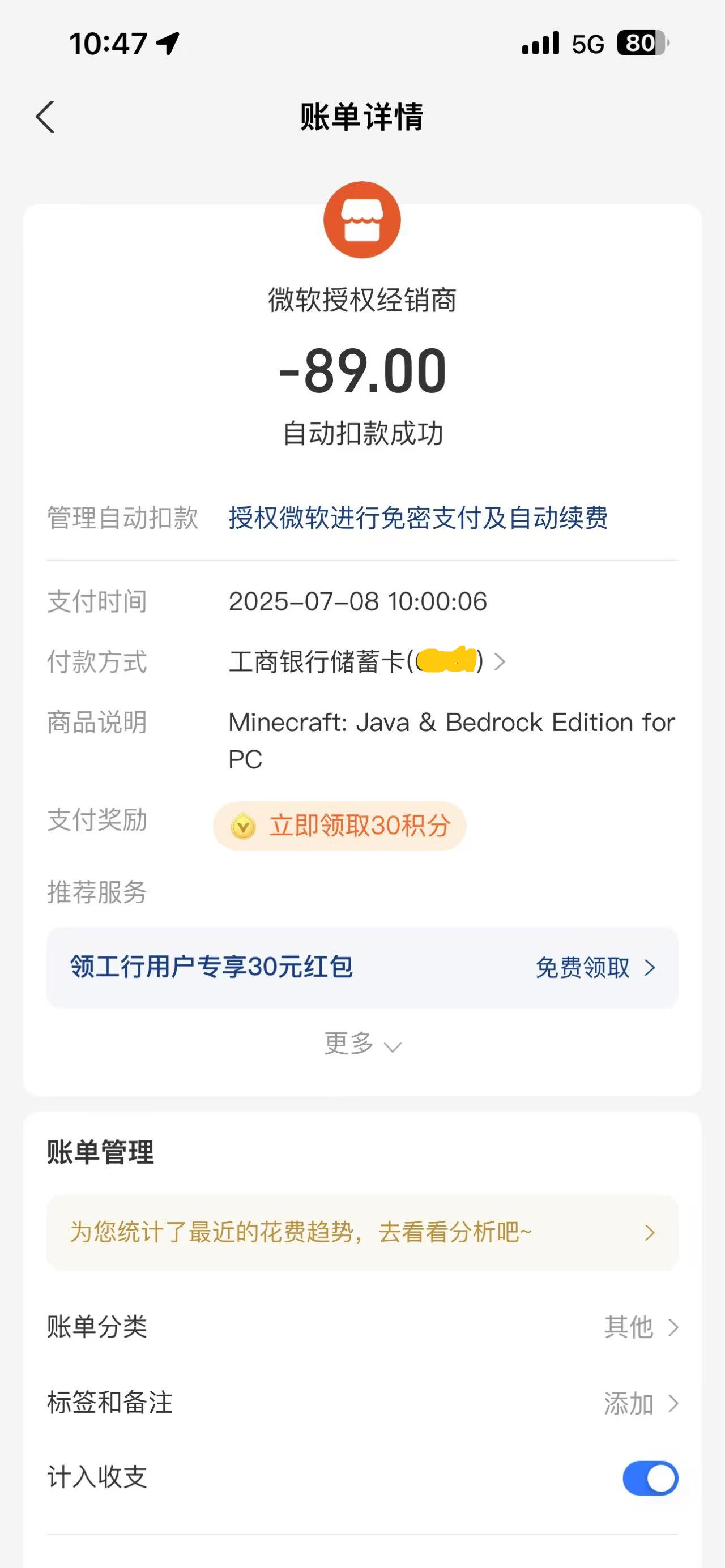Tap the chevron on spending trend banner
The image size is (725, 1568).
click(x=650, y=1233)
